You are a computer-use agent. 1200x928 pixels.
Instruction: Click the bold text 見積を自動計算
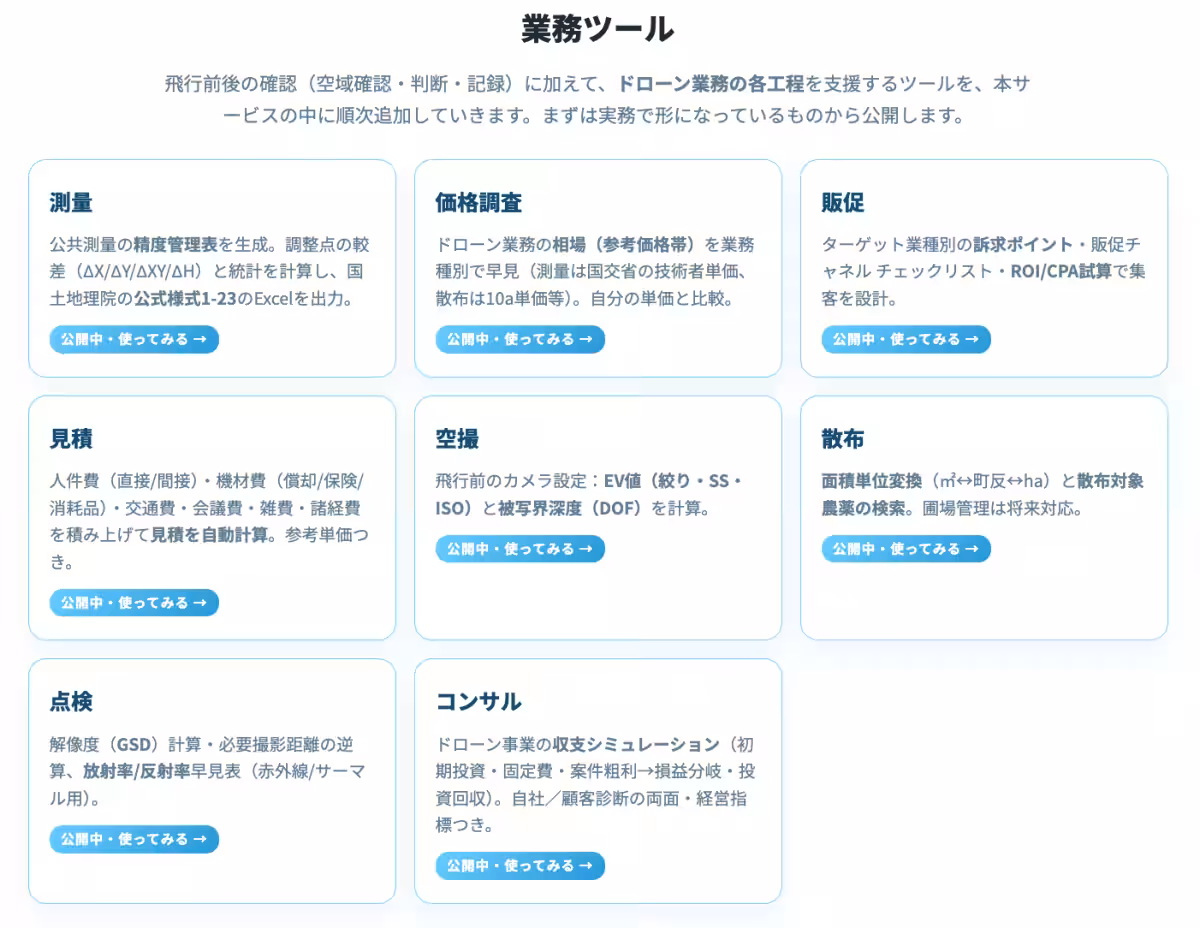[209, 534]
